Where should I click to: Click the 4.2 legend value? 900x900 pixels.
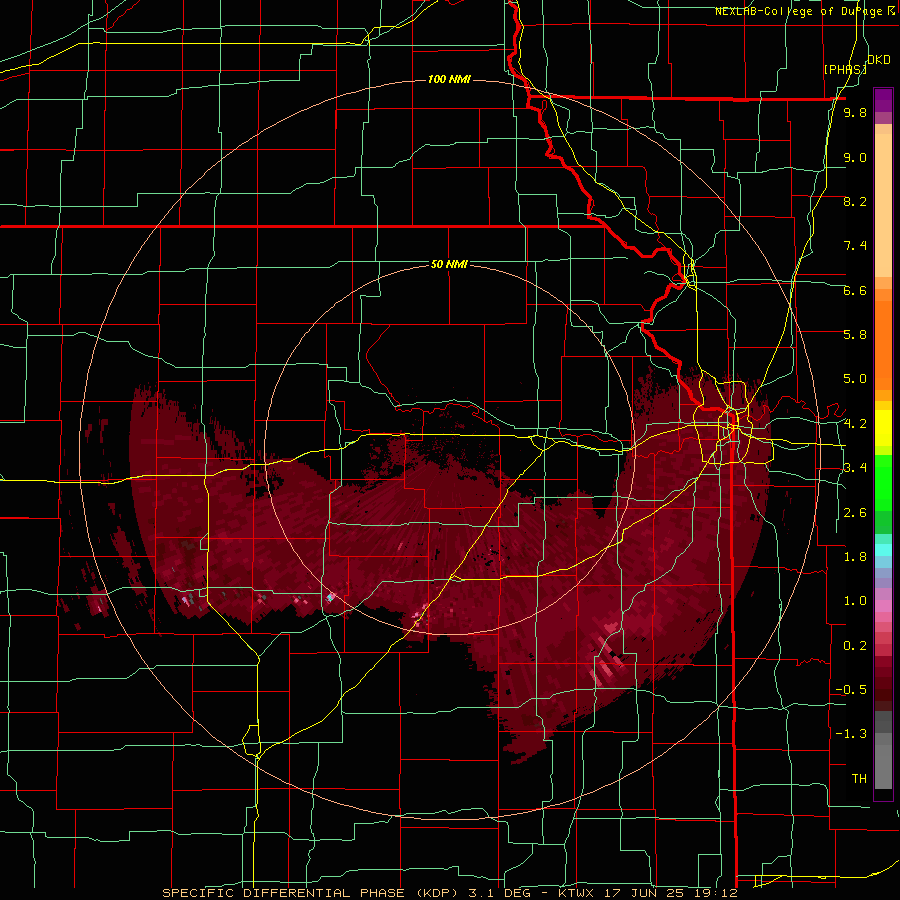coord(855,424)
